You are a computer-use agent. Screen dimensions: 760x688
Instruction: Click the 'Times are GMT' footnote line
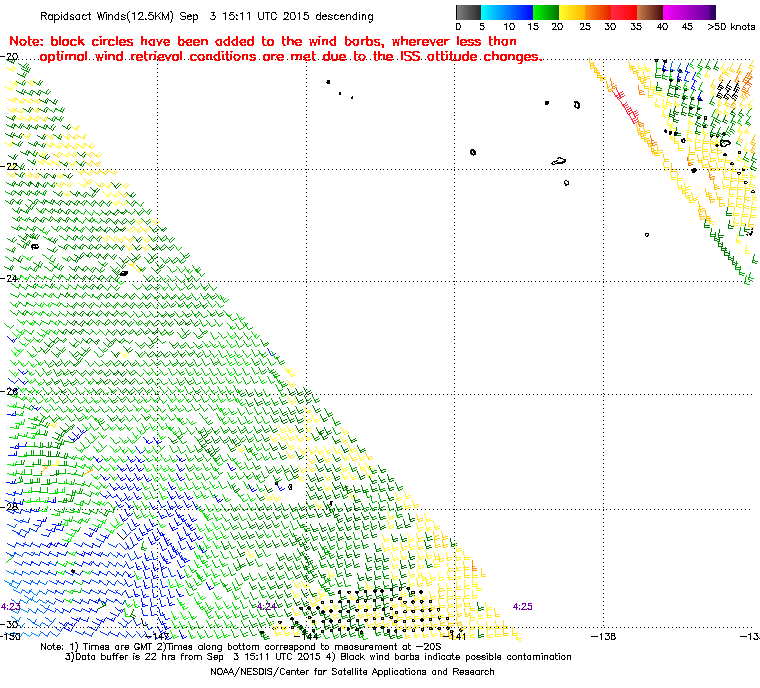(x=241, y=647)
